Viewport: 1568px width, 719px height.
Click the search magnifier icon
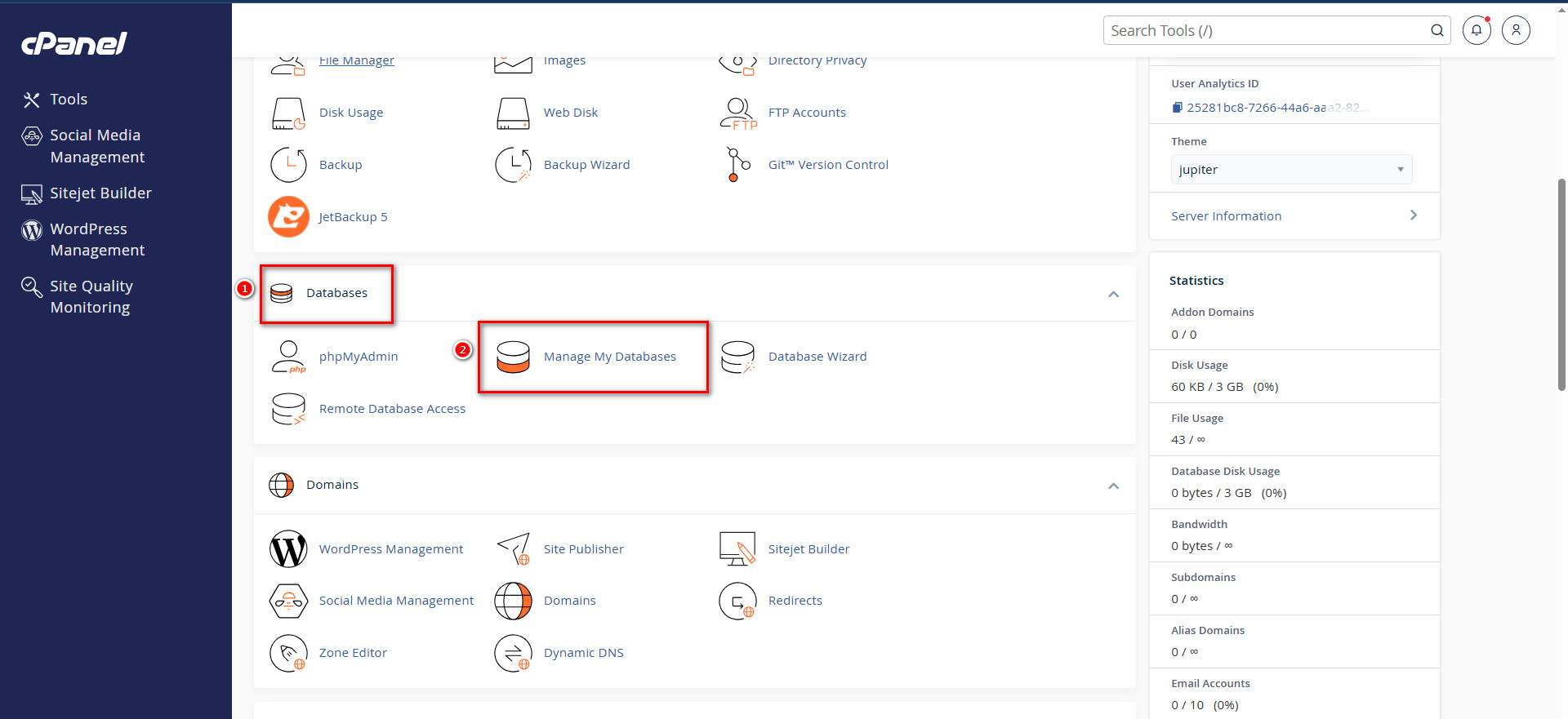1437,30
